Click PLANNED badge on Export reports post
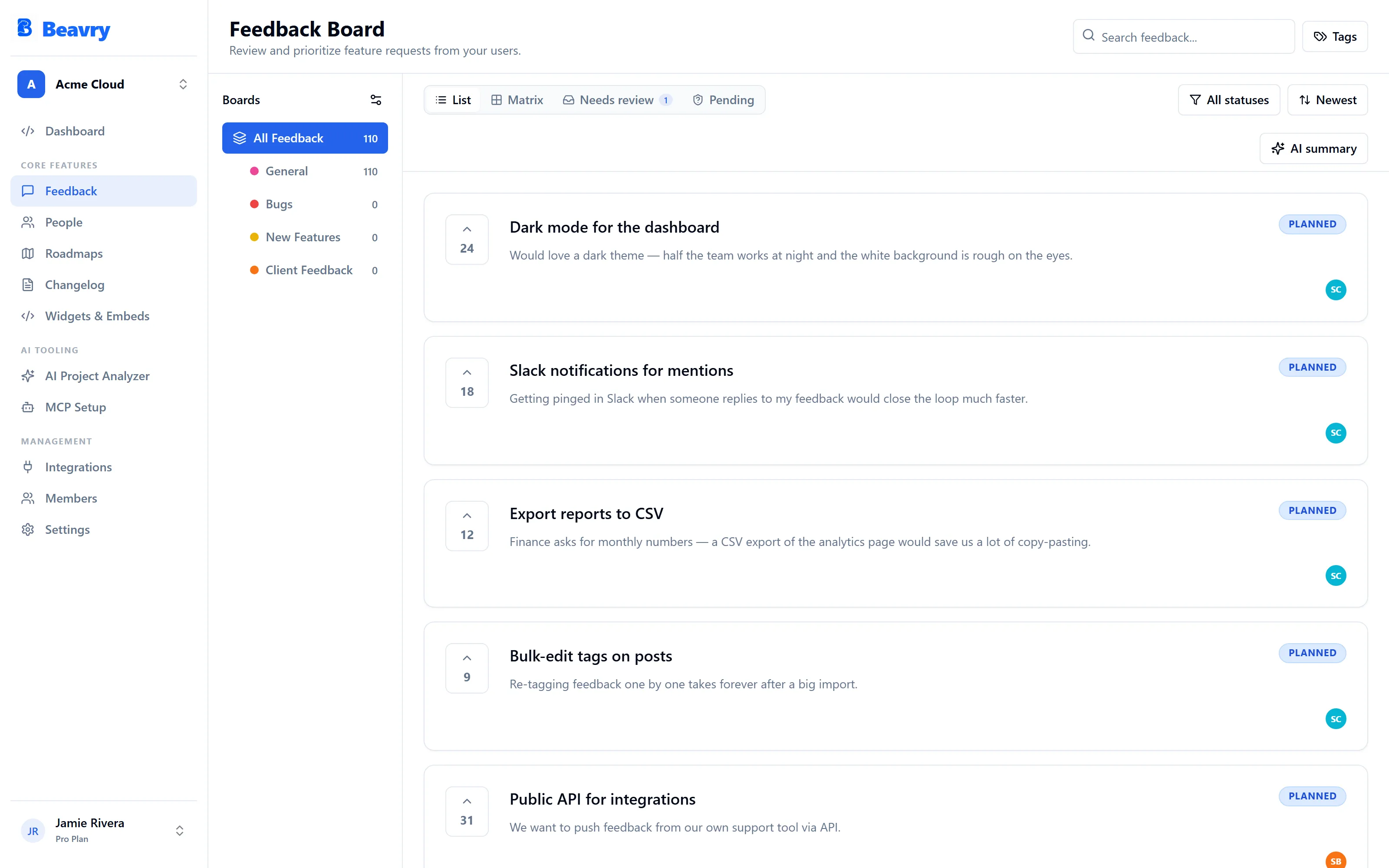This screenshot has width=1389, height=868. [1312, 510]
